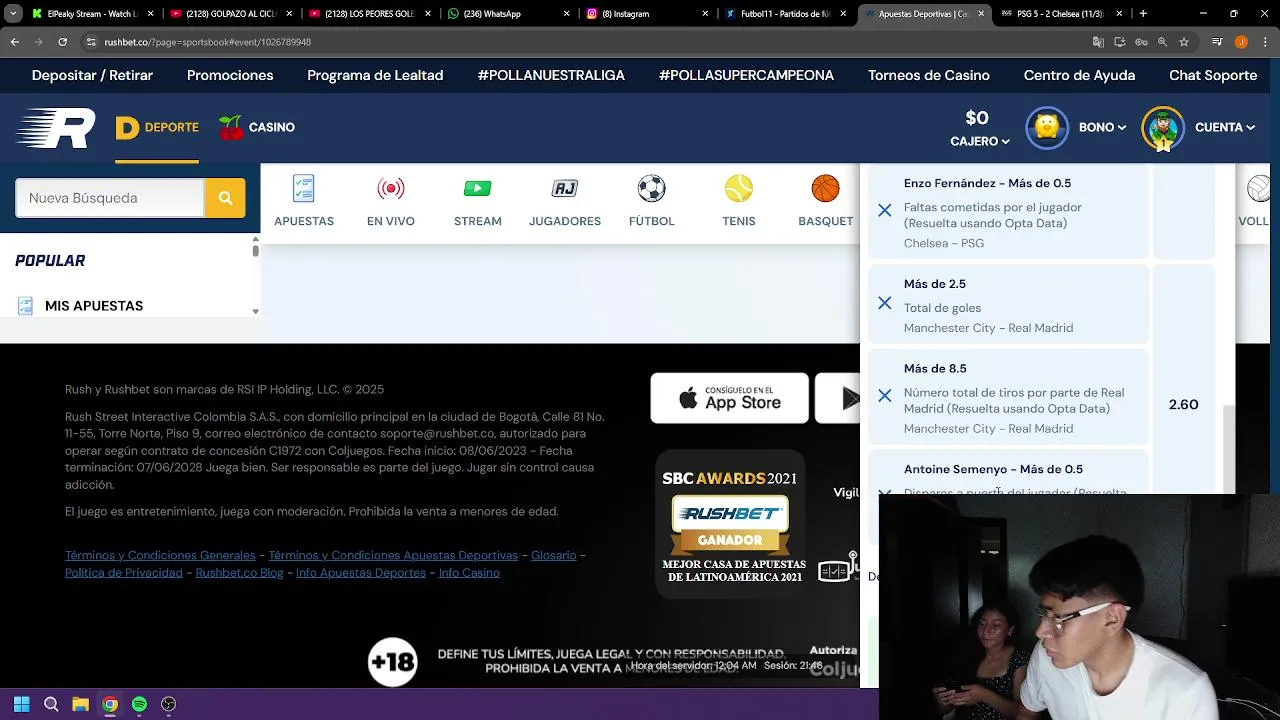This screenshot has height=720, width=1280.
Task: Open the Info Casino link
Action: coord(469,572)
